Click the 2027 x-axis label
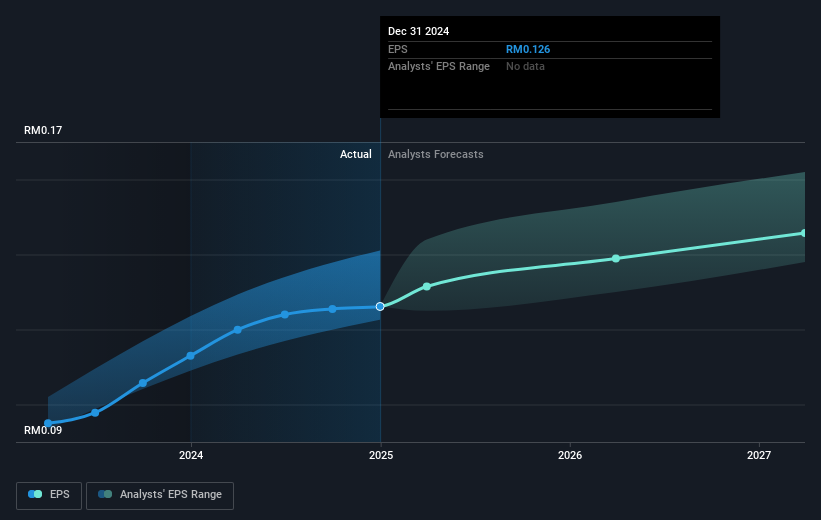The image size is (821, 520). (759, 456)
